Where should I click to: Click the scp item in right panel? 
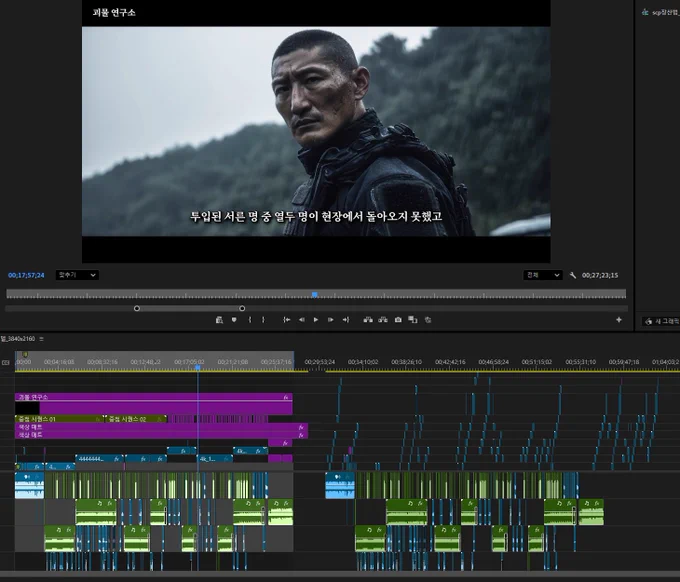click(x=660, y=12)
